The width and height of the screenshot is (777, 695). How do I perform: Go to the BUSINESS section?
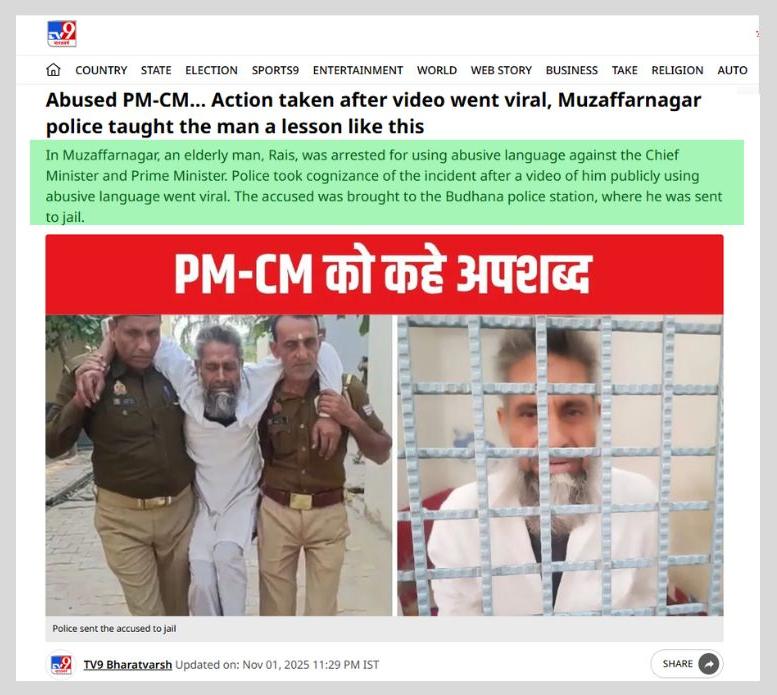tap(571, 70)
